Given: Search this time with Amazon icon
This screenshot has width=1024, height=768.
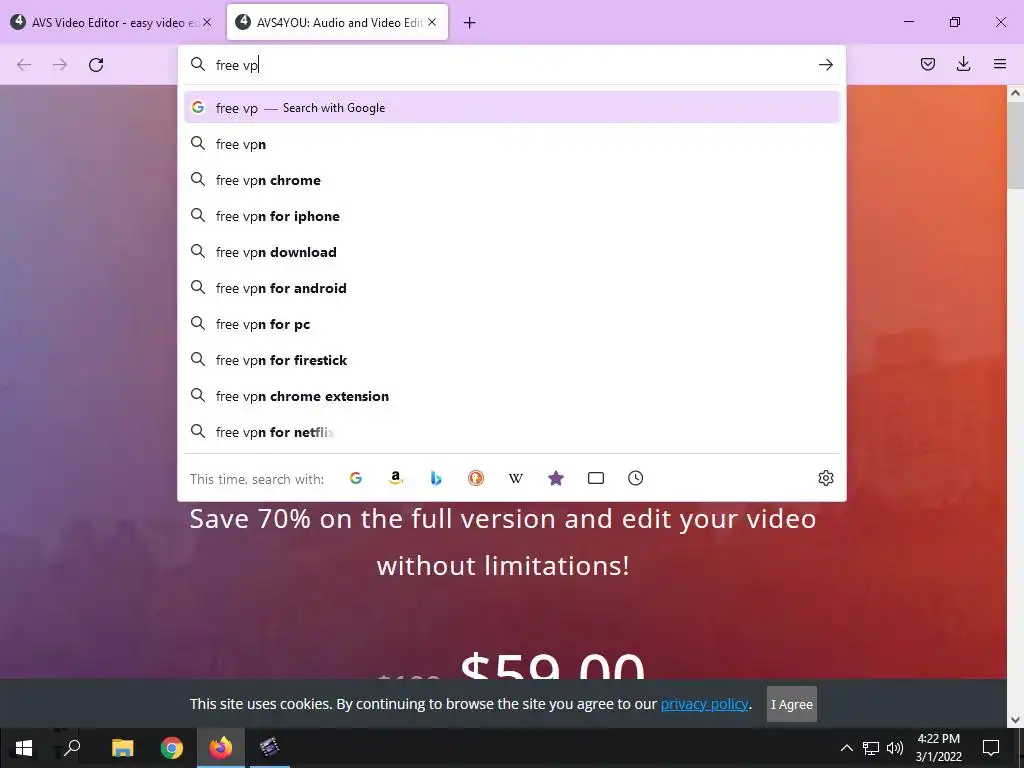Looking at the screenshot, I should (x=396, y=478).
